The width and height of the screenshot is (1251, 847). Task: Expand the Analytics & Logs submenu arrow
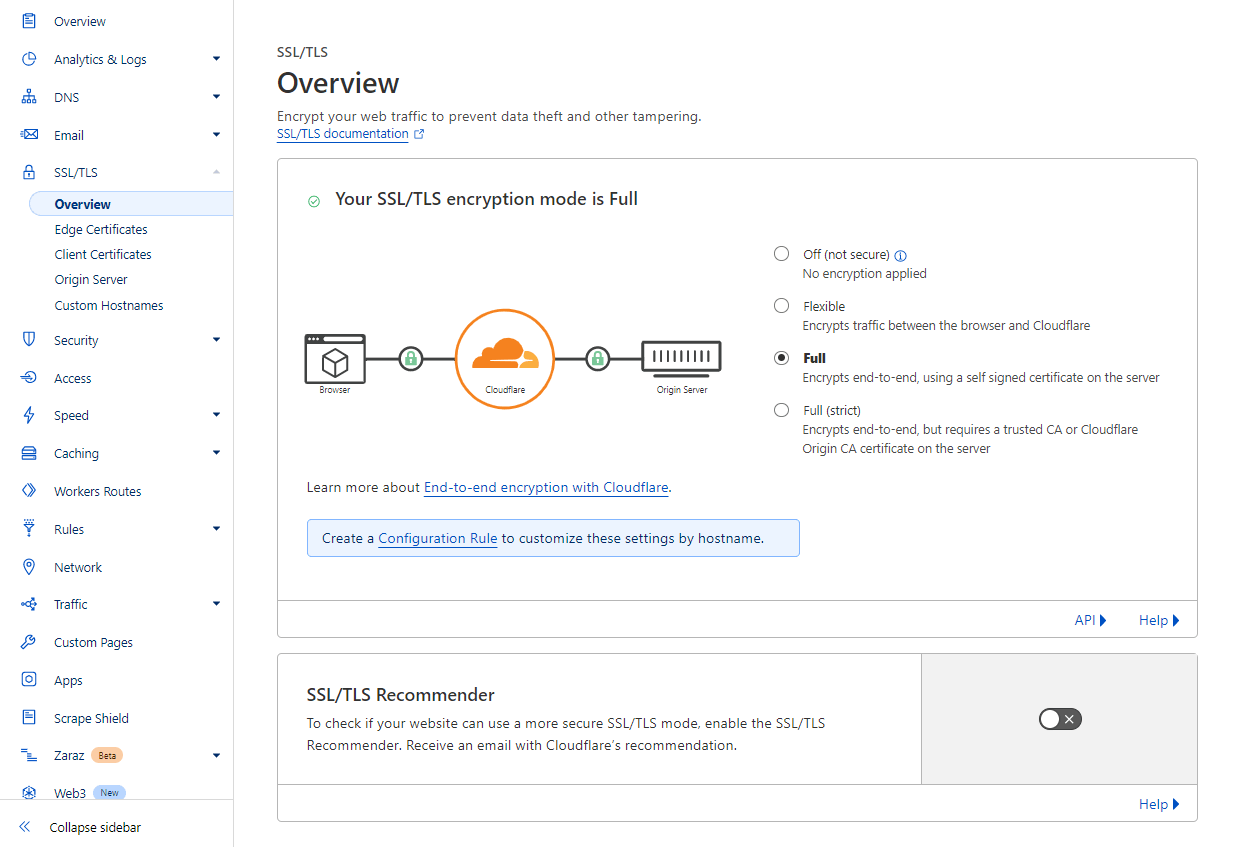point(216,59)
